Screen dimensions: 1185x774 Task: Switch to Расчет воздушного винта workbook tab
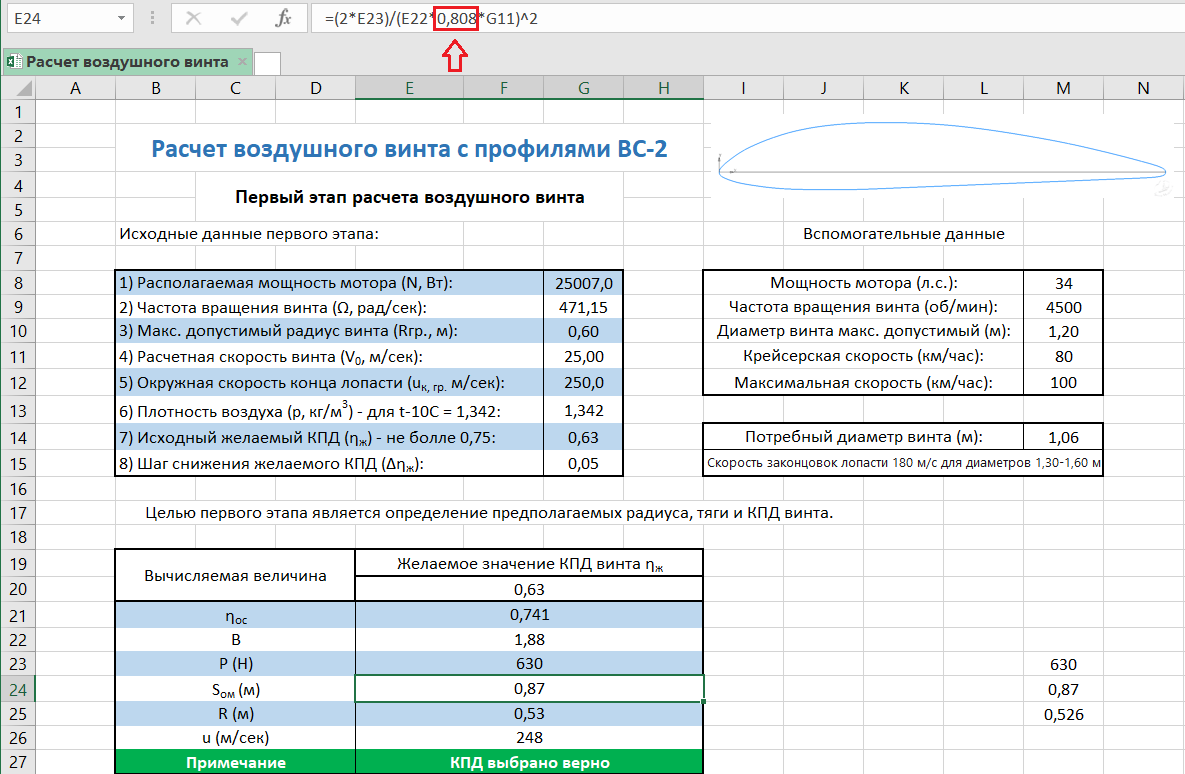(x=127, y=62)
